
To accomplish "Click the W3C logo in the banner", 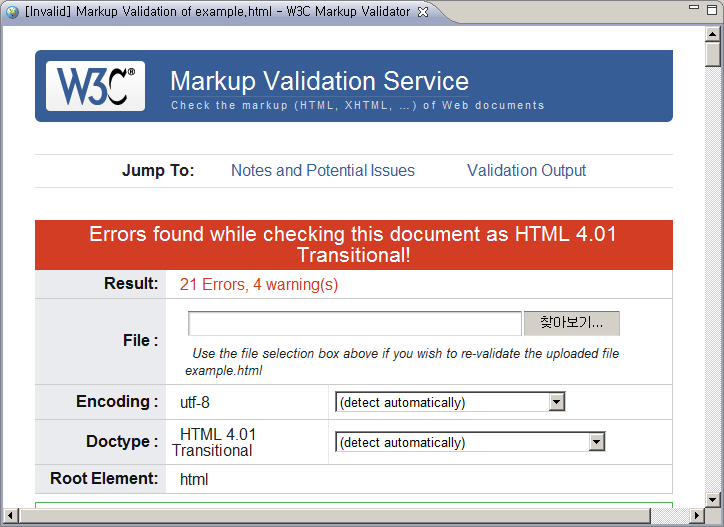I will pyautogui.click(x=95, y=86).
